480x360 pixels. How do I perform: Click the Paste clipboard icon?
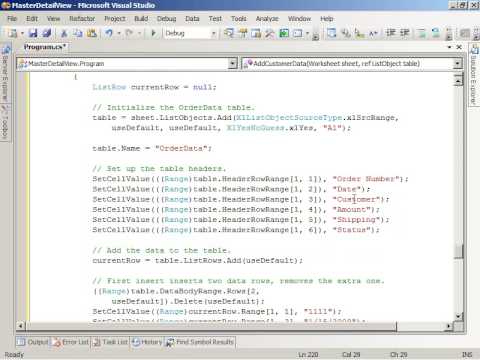coord(91,33)
